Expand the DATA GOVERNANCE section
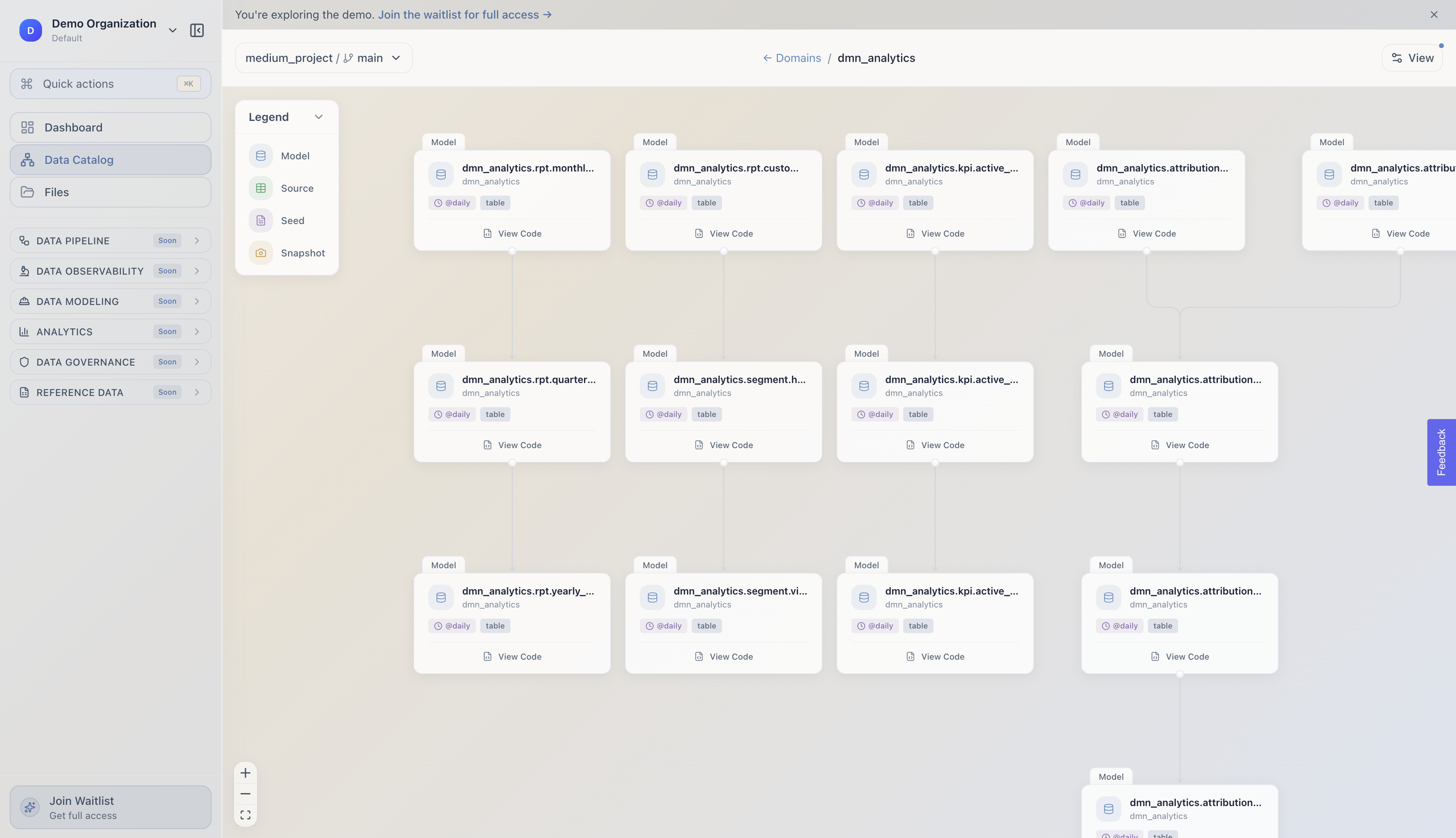The width and height of the screenshot is (1456, 838). (x=110, y=362)
